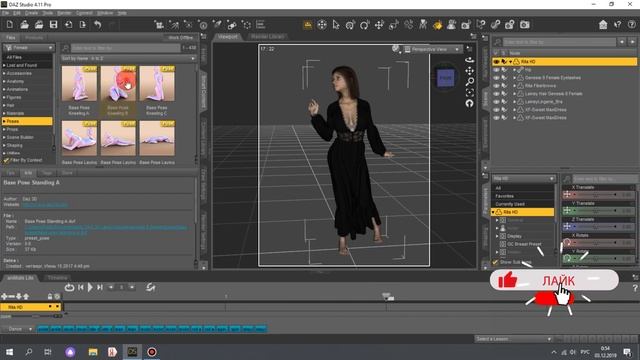The image size is (640, 360).
Task: Toggle visibility eye of Rita HD
Action: pyautogui.click(x=496, y=62)
